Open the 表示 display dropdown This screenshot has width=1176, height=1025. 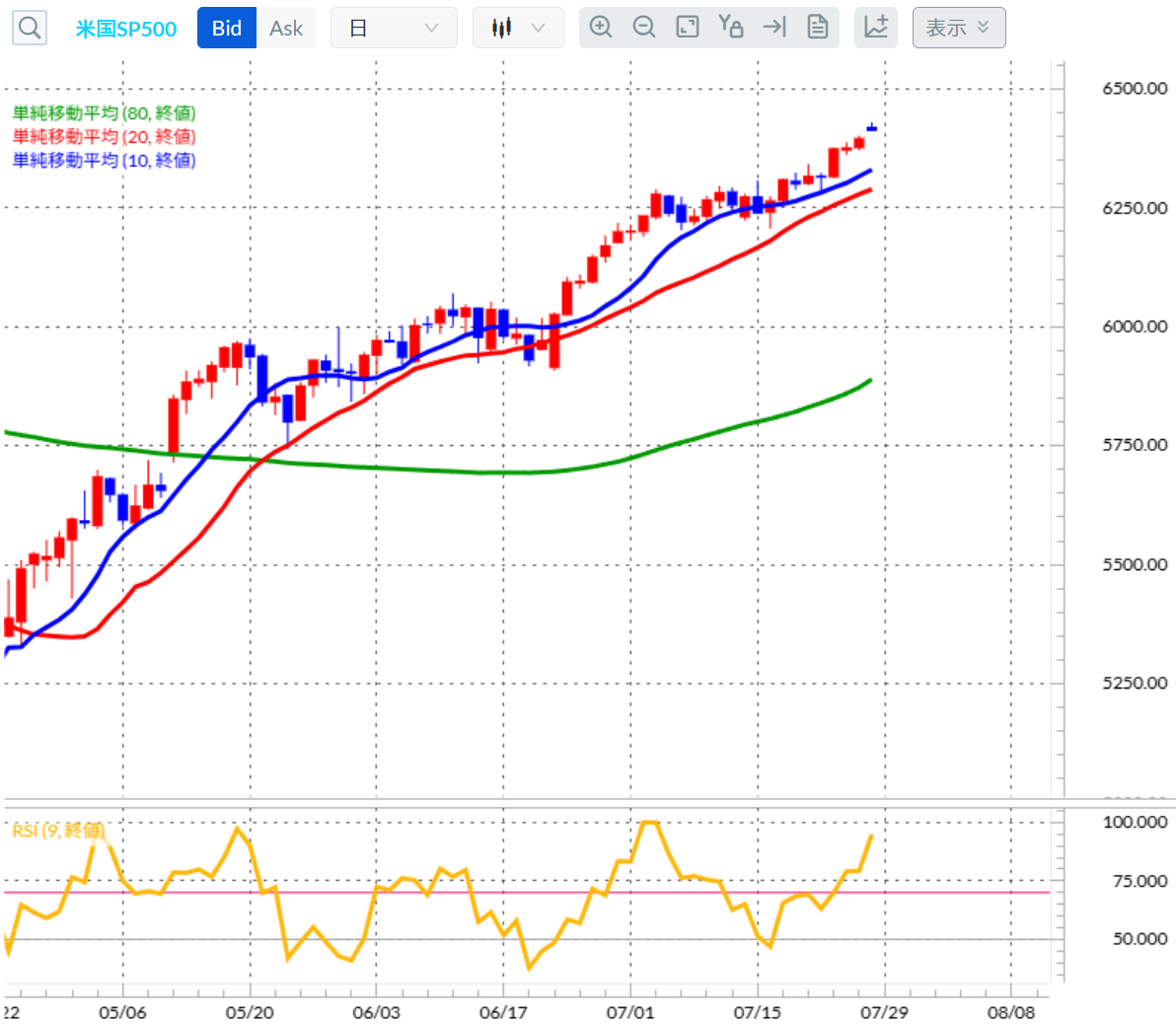point(959,28)
